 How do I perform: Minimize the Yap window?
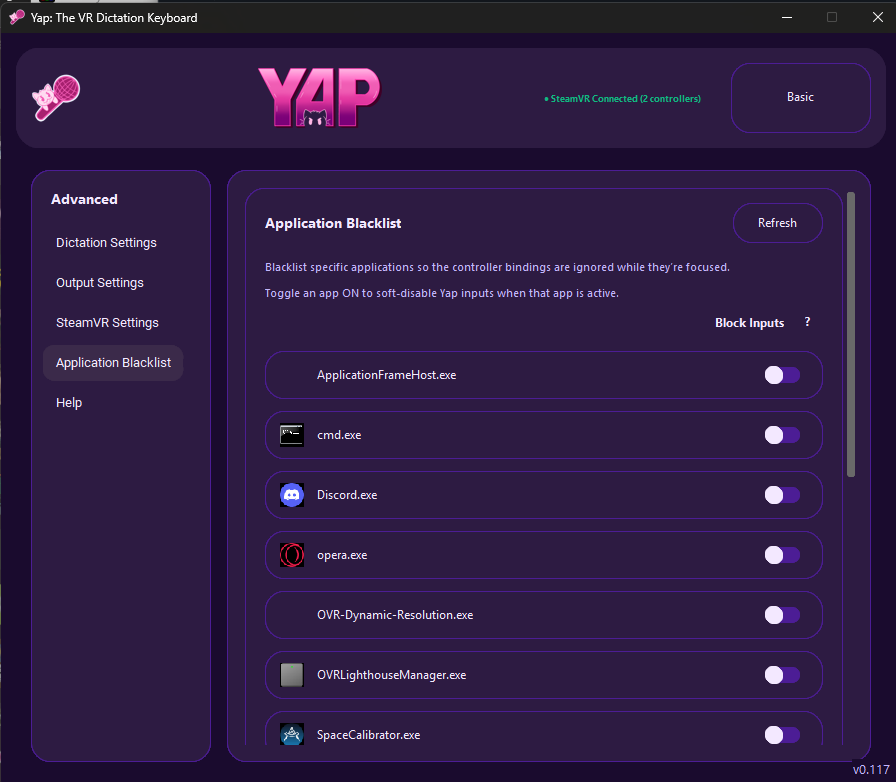(x=787, y=17)
